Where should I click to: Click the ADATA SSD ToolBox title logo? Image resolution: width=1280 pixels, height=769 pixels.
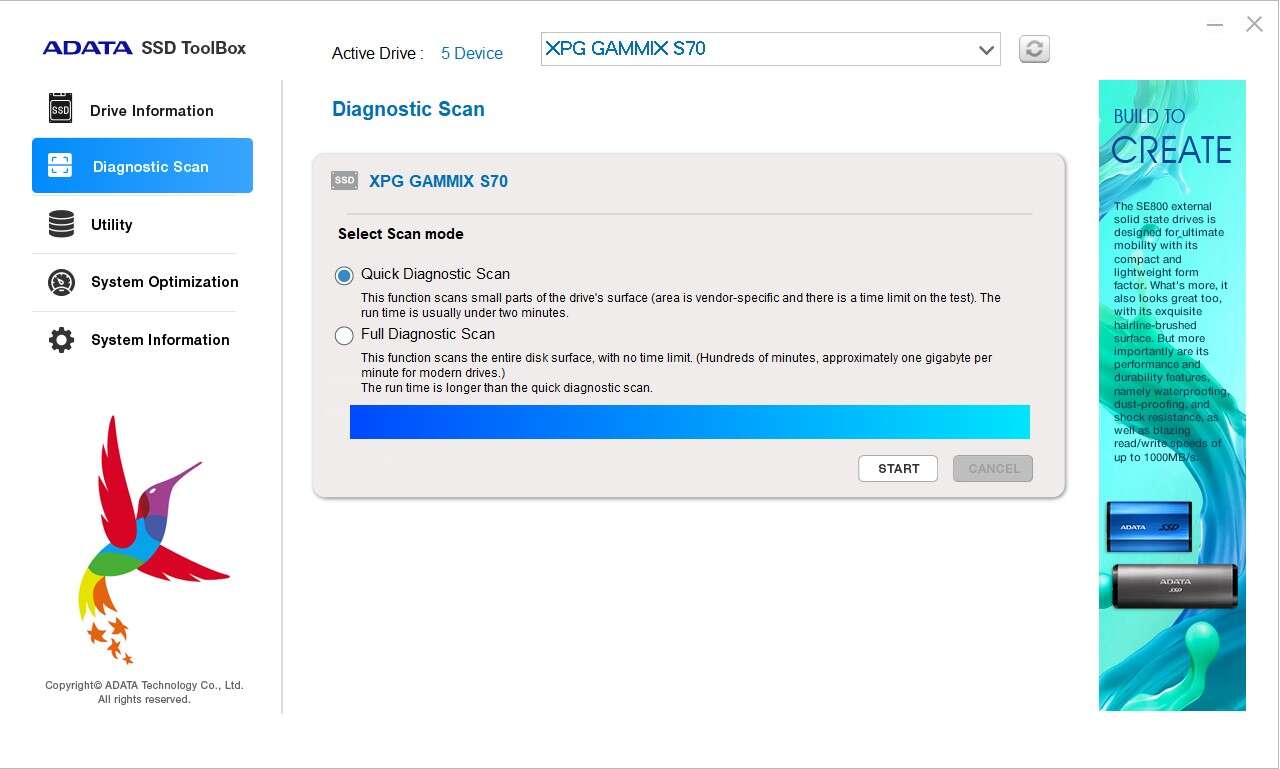coord(144,48)
